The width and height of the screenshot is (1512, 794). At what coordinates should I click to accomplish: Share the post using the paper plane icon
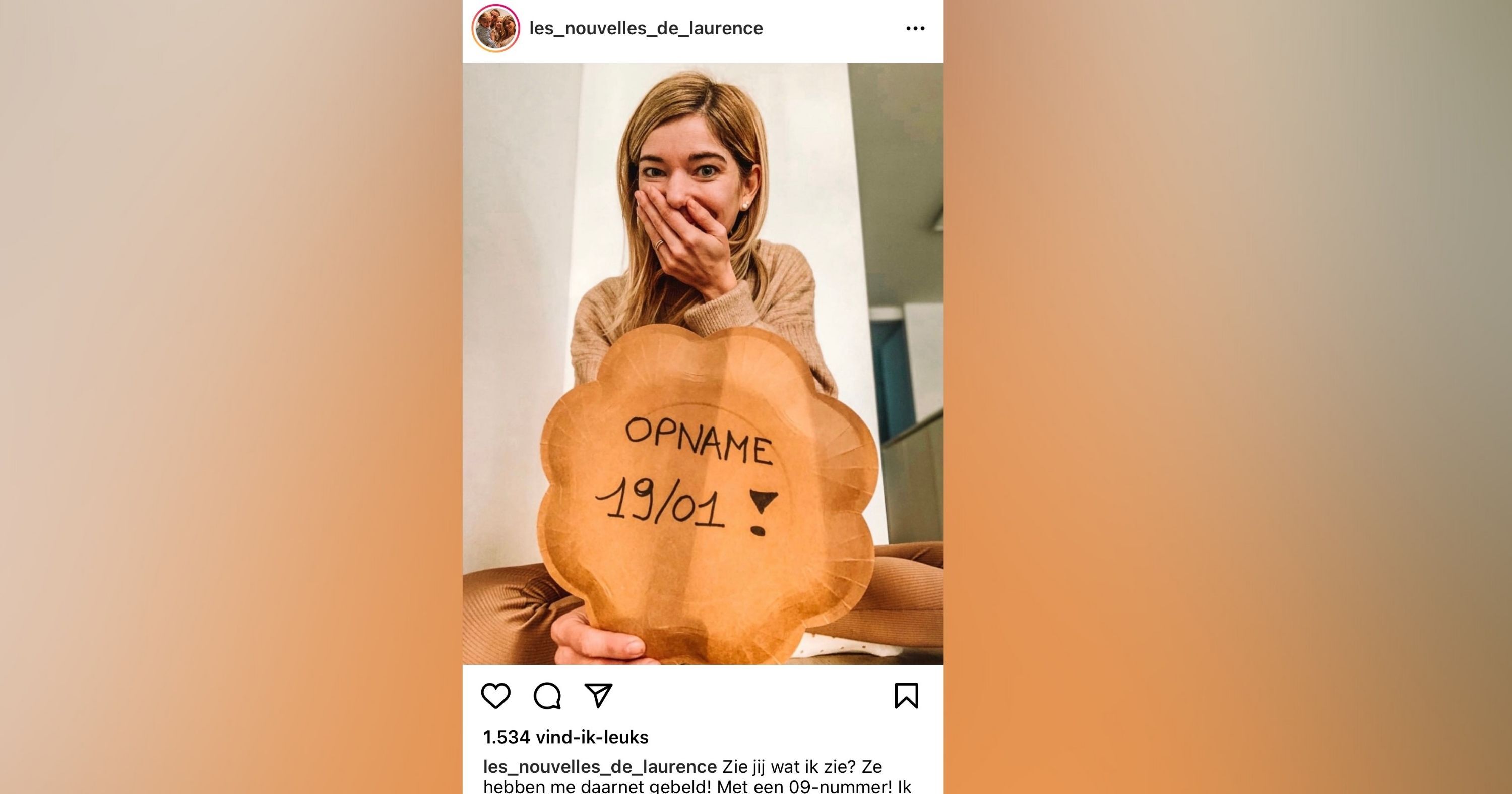pyautogui.click(x=599, y=695)
